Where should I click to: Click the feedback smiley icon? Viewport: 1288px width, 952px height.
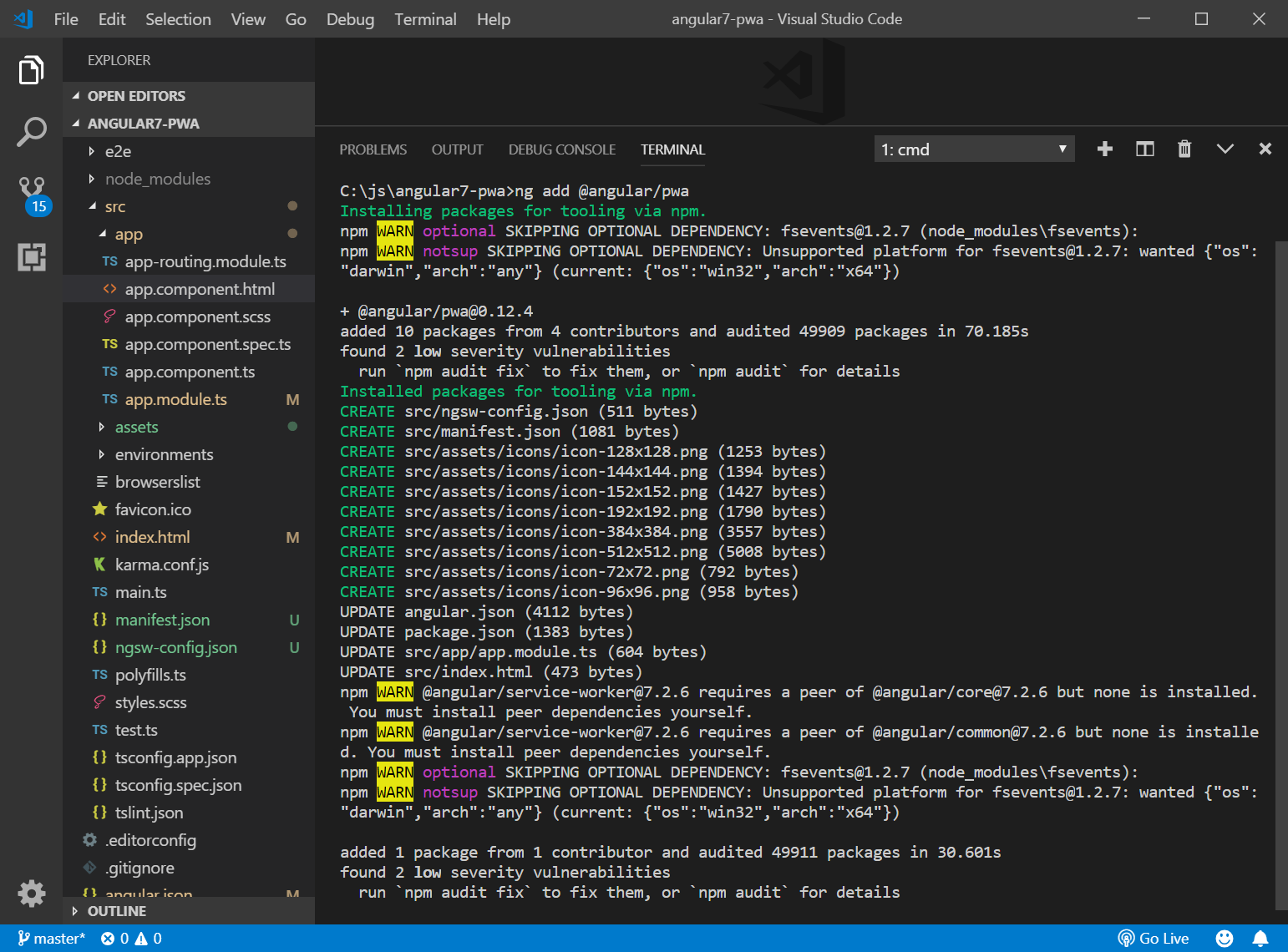point(1224,939)
